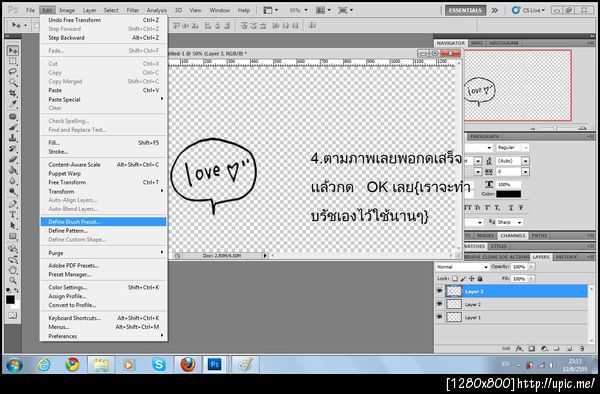Viewport: 600px width, 394px height.
Task: Click the delete layer trash icon
Action: pos(582,348)
